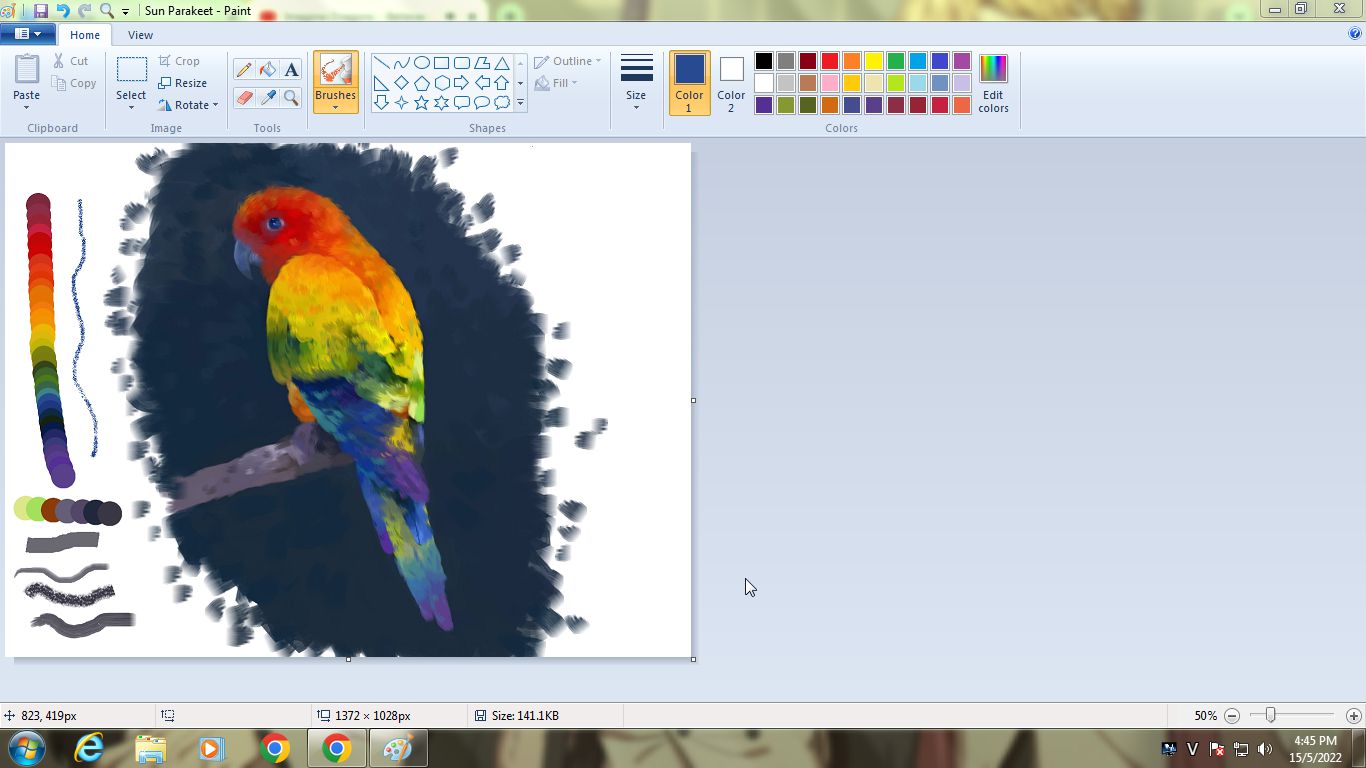Switch to the View tab

(x=140, y=35)
